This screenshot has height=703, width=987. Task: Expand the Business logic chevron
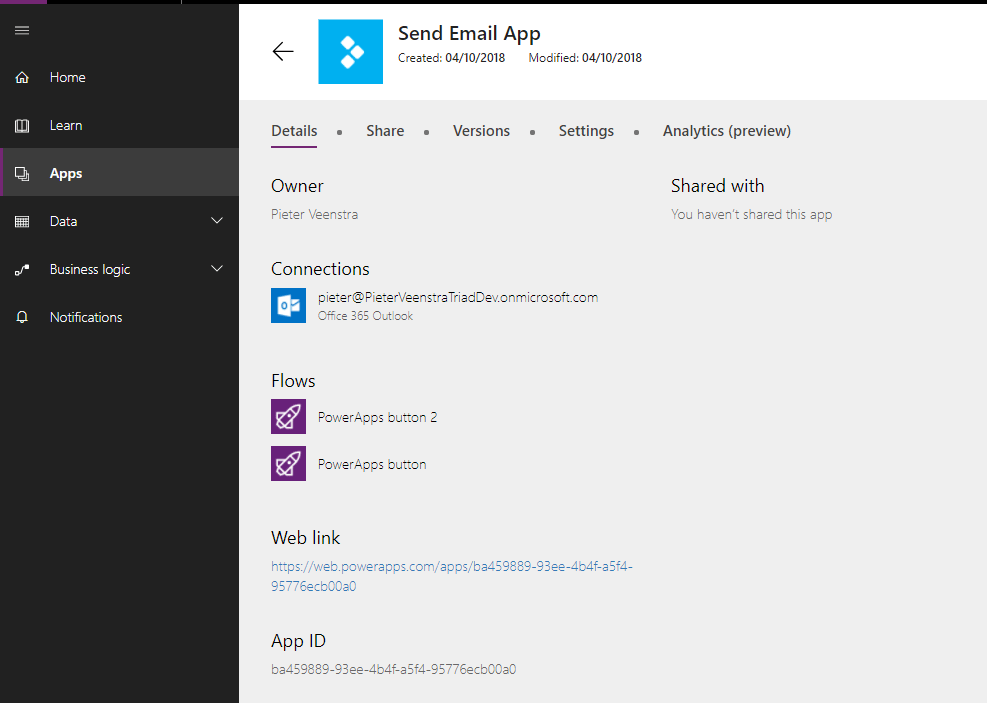coord(217,269)
